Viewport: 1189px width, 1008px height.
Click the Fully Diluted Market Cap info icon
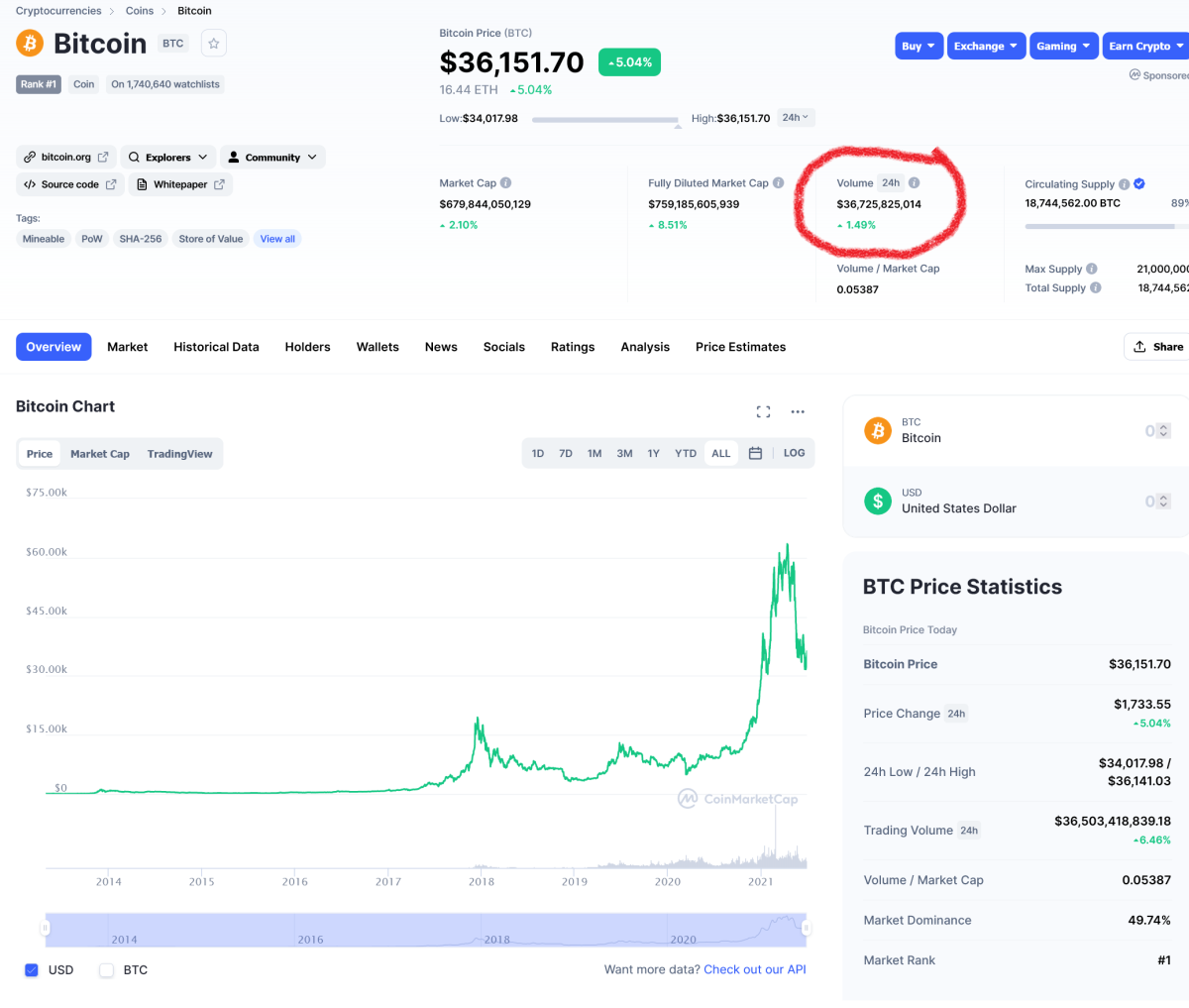779,182
